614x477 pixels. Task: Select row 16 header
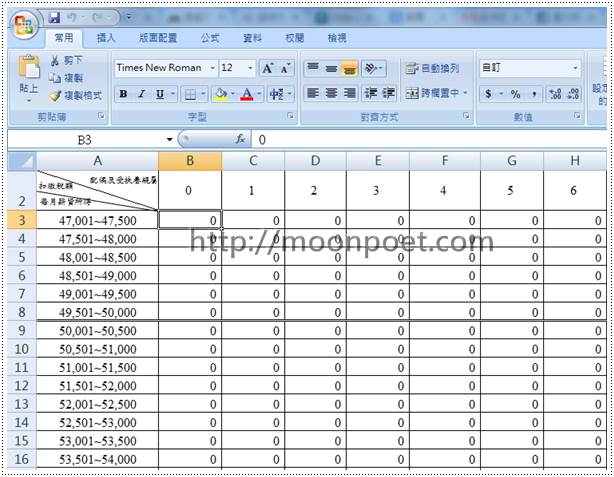tap(22, 459)
